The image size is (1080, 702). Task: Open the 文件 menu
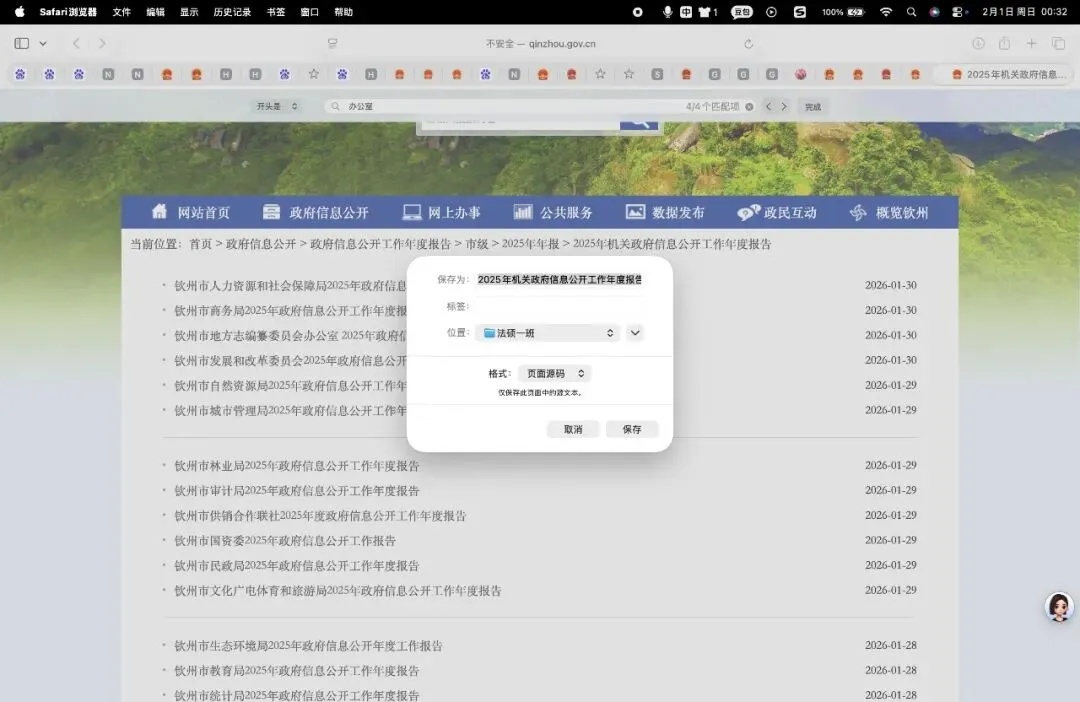point(122,12)
